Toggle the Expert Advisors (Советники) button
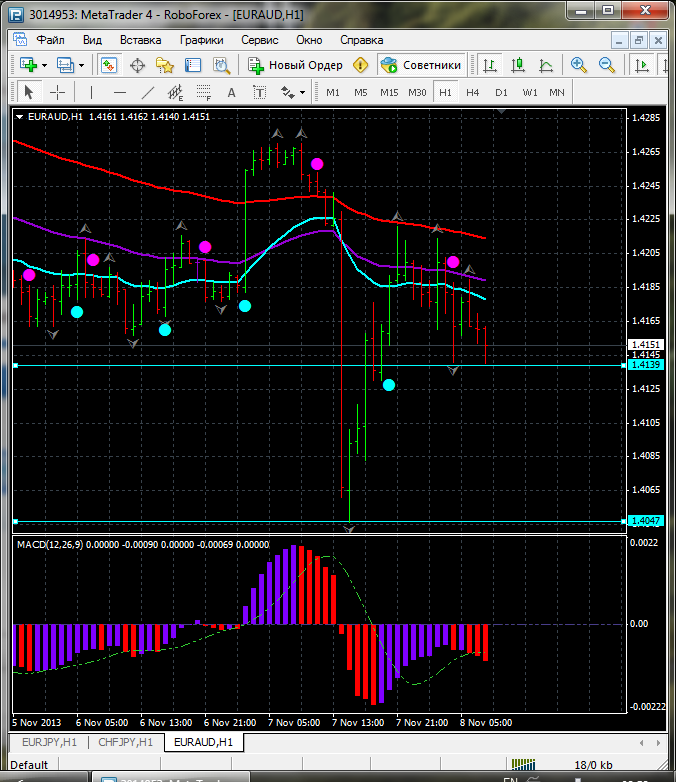The width and height of the screenshot is (676, 782). [x=421, y=65]
